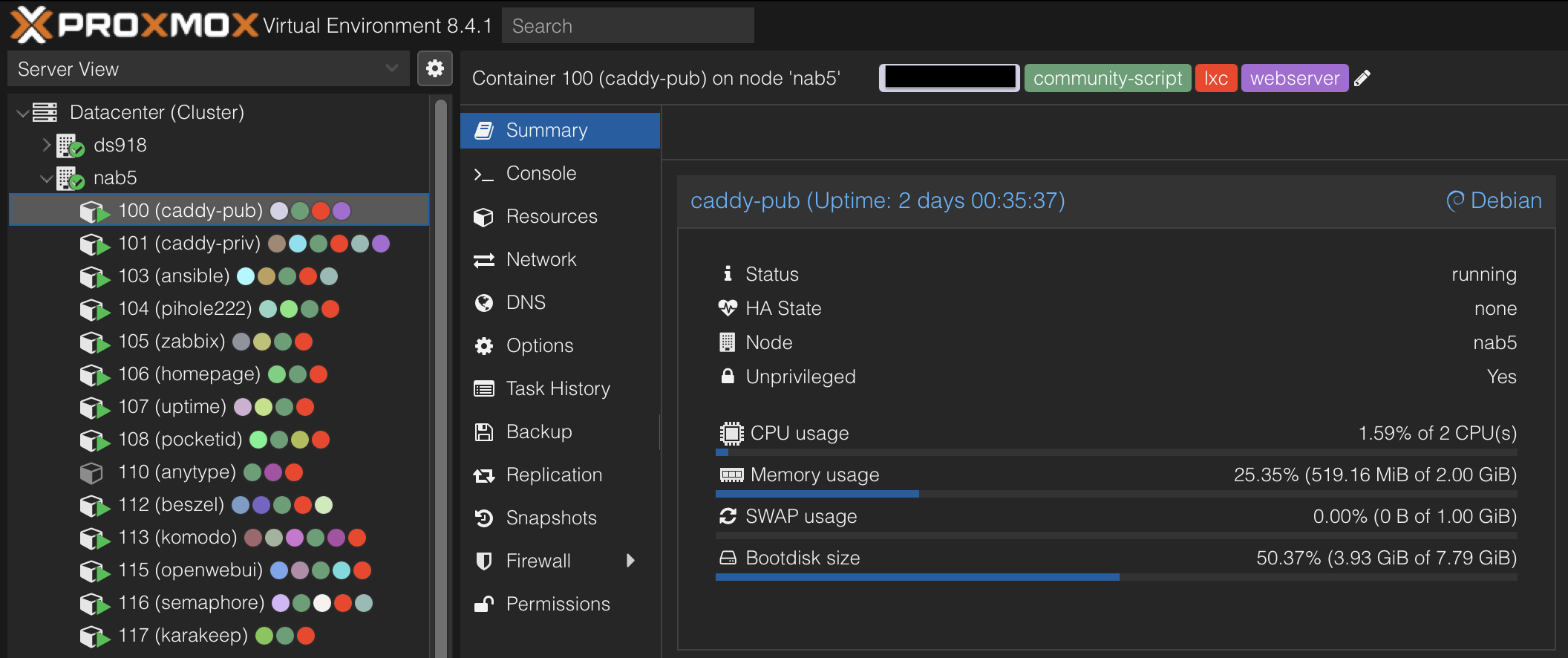Click the Options gear icon

coord(484,346)
